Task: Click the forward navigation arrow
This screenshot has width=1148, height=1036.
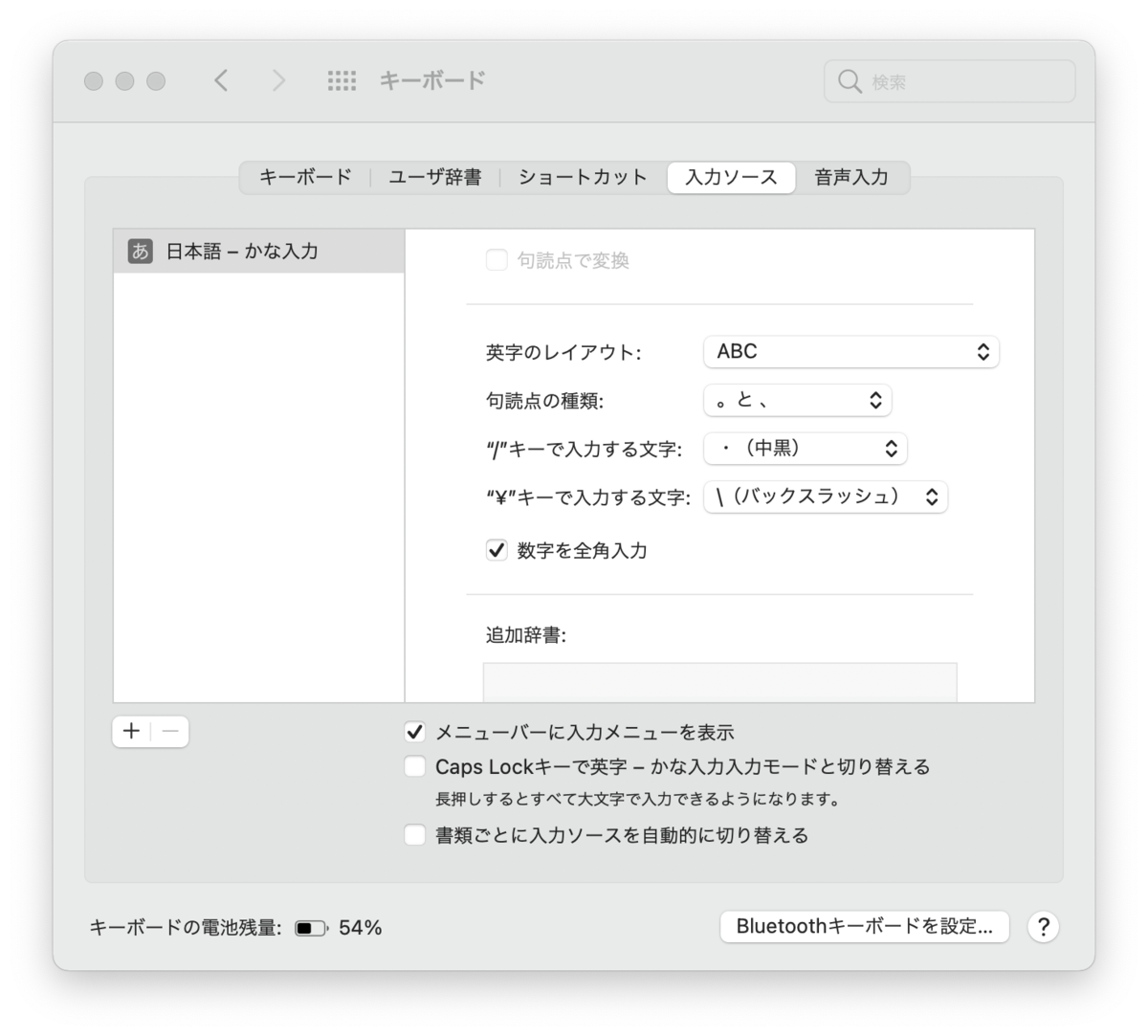Action: [x=277, y=81]
